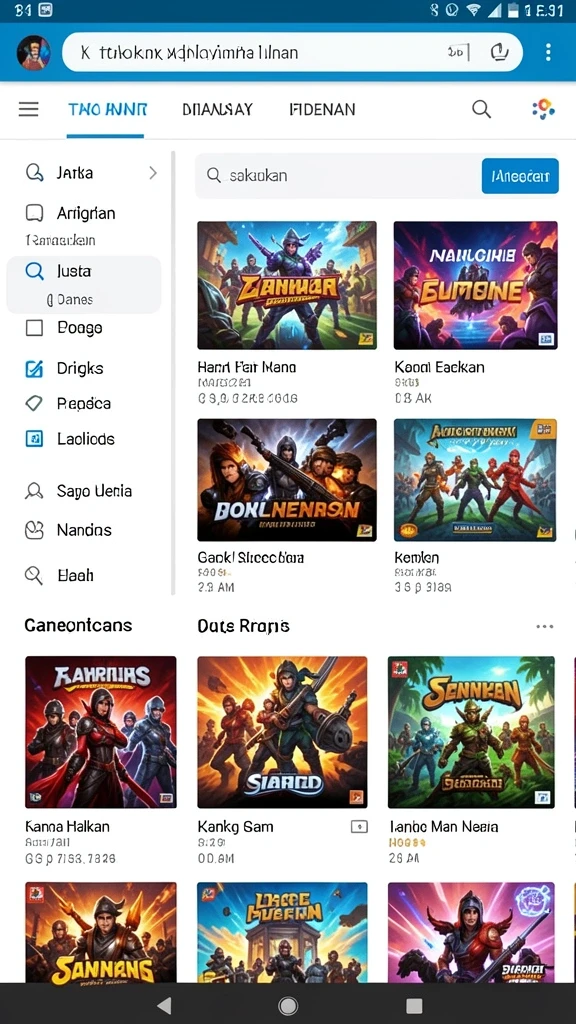Viewport: 576px width, 1024px height.
Task: Open the Kankg Sam game thumbnail
Action: pyautogui.click(x=282, y=732)
